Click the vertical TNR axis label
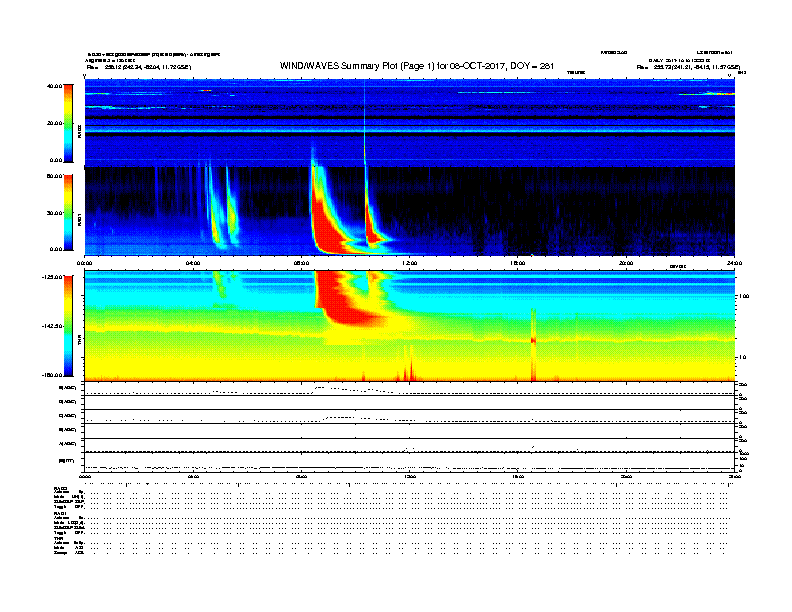792x612 pixels. pos(79,341)
